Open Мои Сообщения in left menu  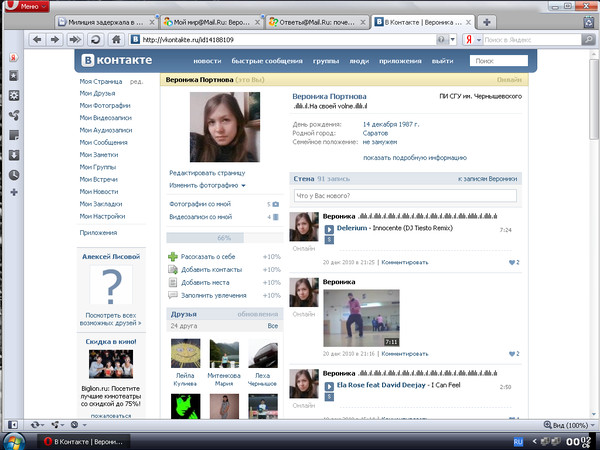coord(103,142)
